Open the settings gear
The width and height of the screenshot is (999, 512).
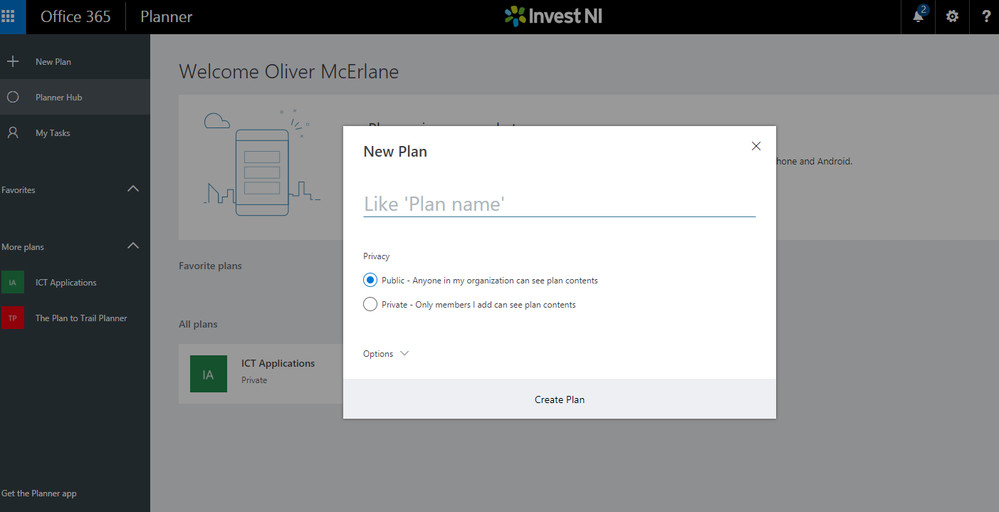pyautogui.click(x=952, y=17)
